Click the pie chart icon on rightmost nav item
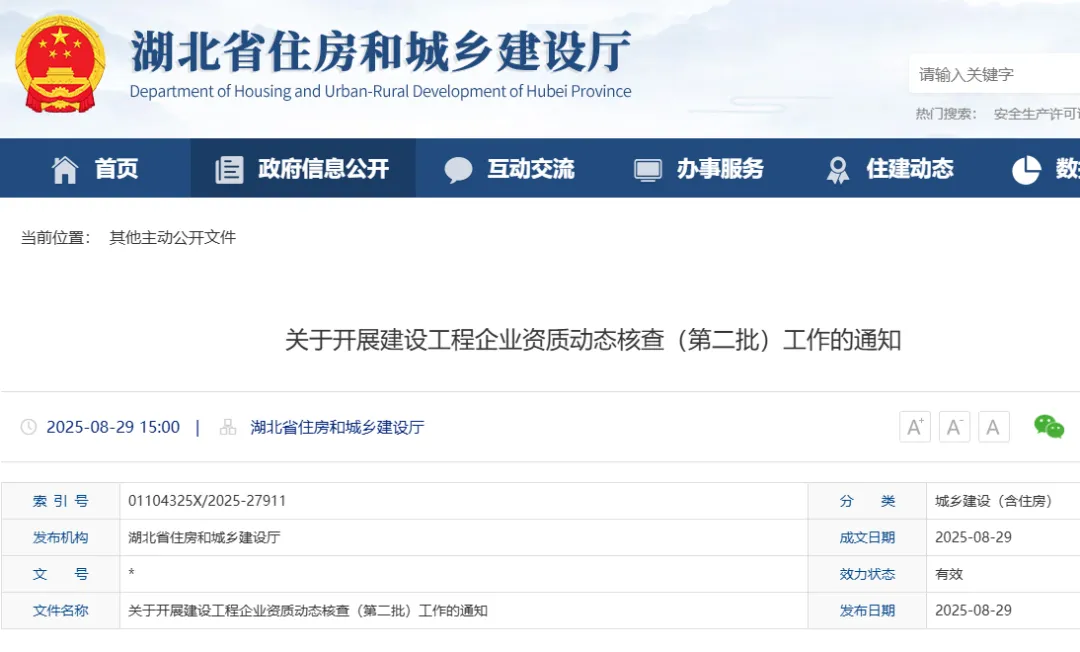The height and width of the screenshot is (652, 1080). (x=1026, y=169)
